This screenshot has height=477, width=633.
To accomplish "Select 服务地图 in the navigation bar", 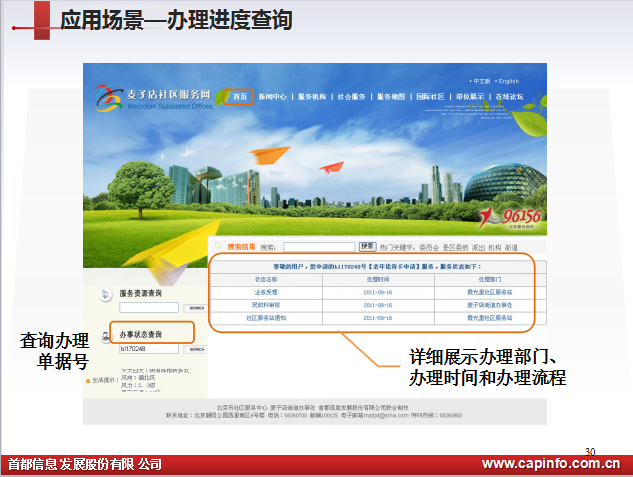I will 391,97.
